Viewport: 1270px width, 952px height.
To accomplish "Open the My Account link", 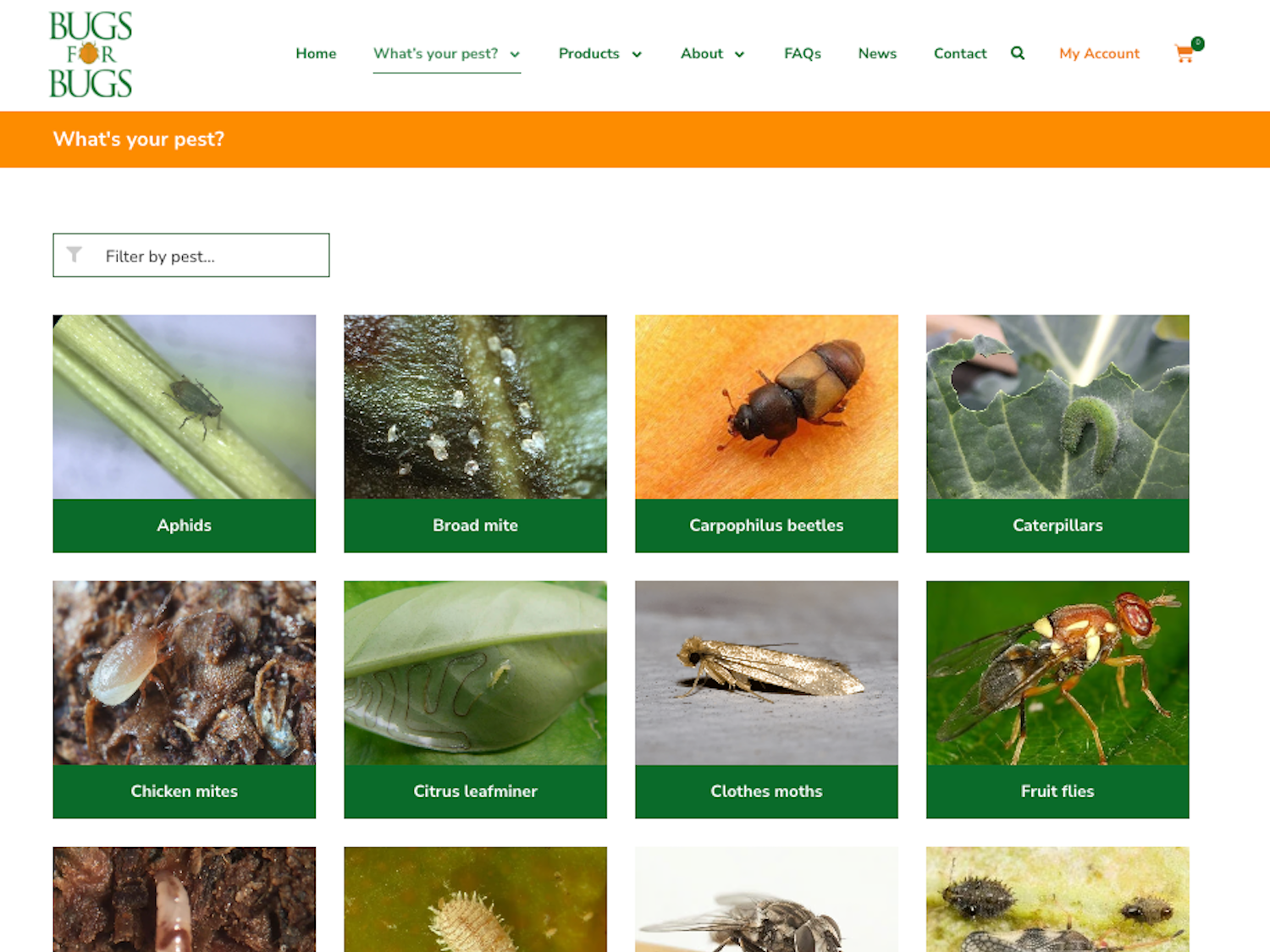I will [x=1099, y=53].
